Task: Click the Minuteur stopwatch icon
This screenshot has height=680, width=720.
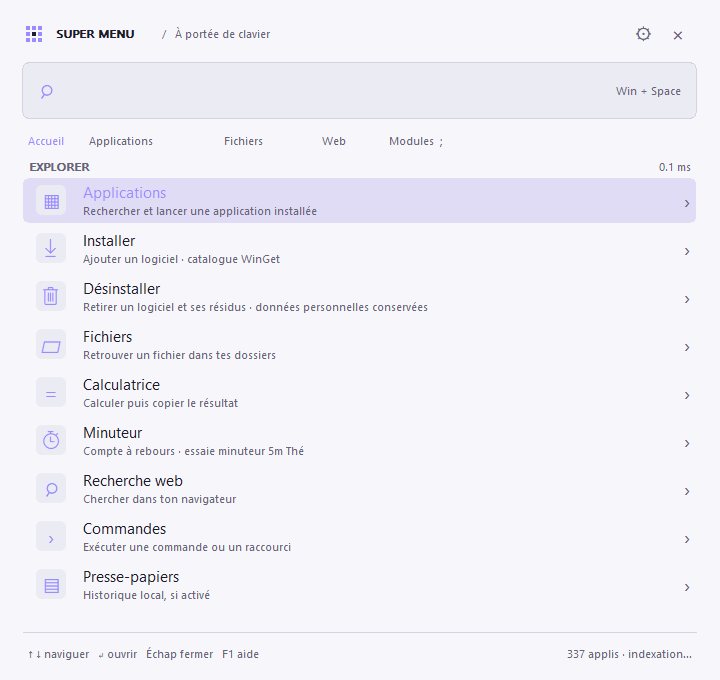Action: coord(51,440)
